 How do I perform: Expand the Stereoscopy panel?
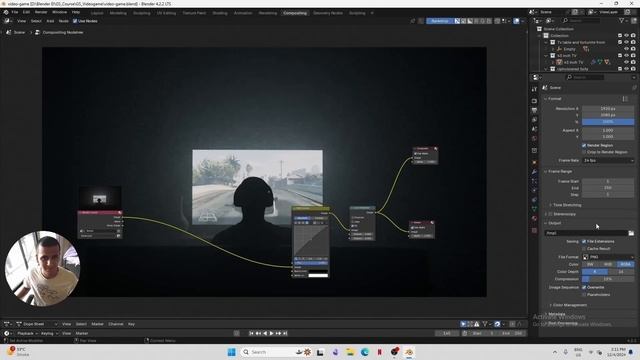click(x=564, y=214)
